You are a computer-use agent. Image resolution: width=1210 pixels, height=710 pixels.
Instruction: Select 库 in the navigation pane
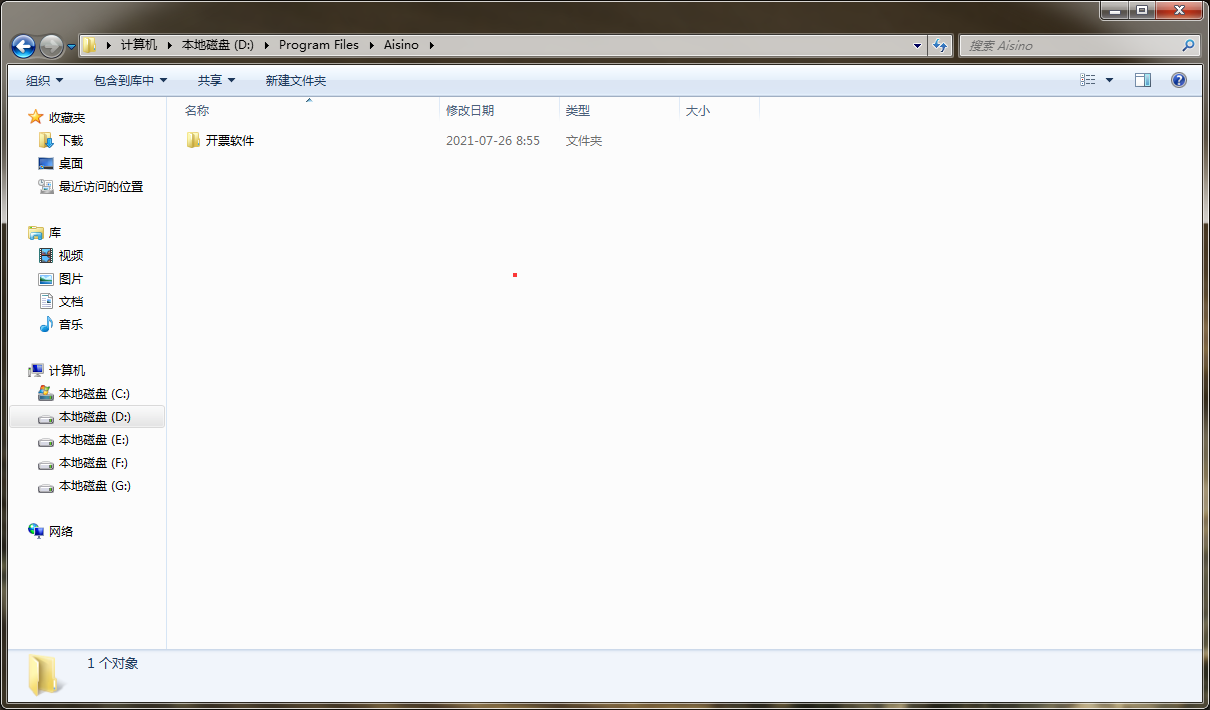click(x=55, y=233)
